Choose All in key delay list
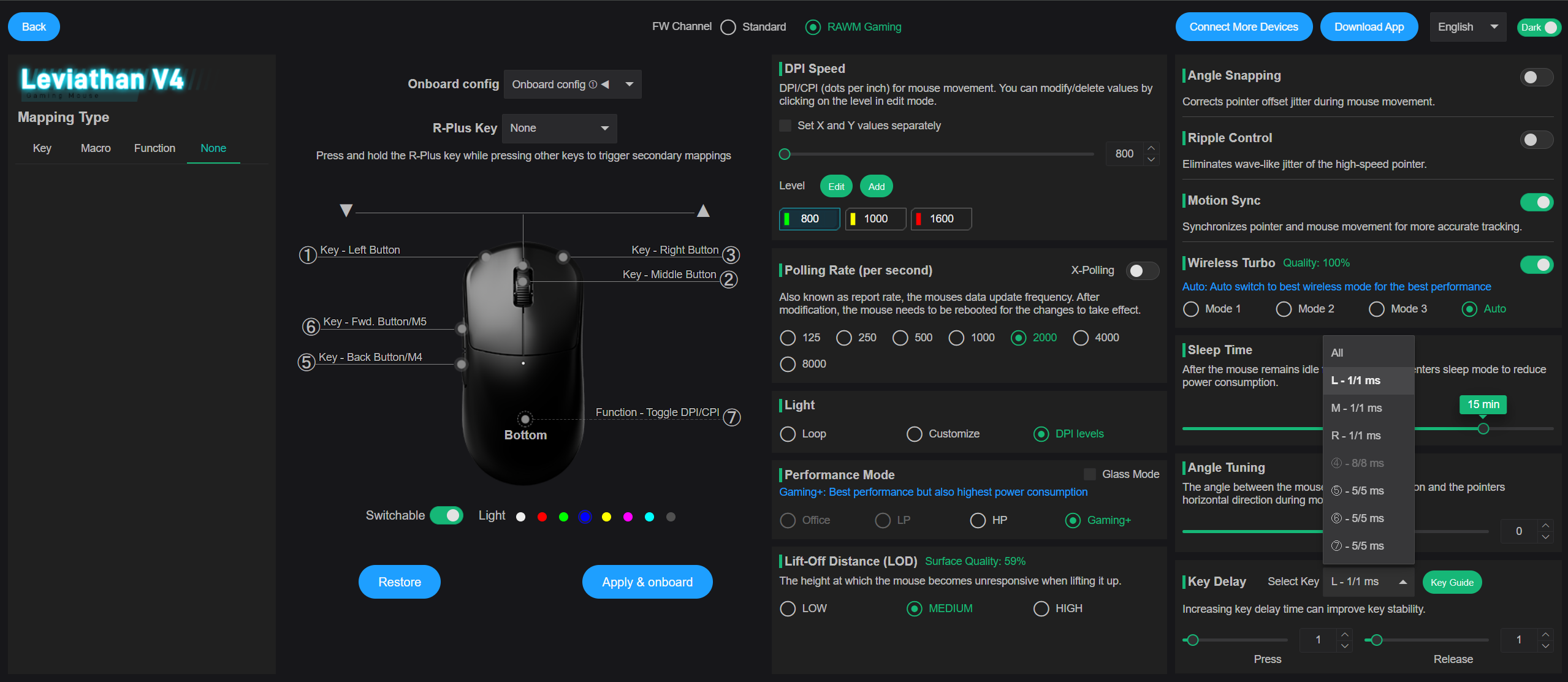 coord(1368,353)
